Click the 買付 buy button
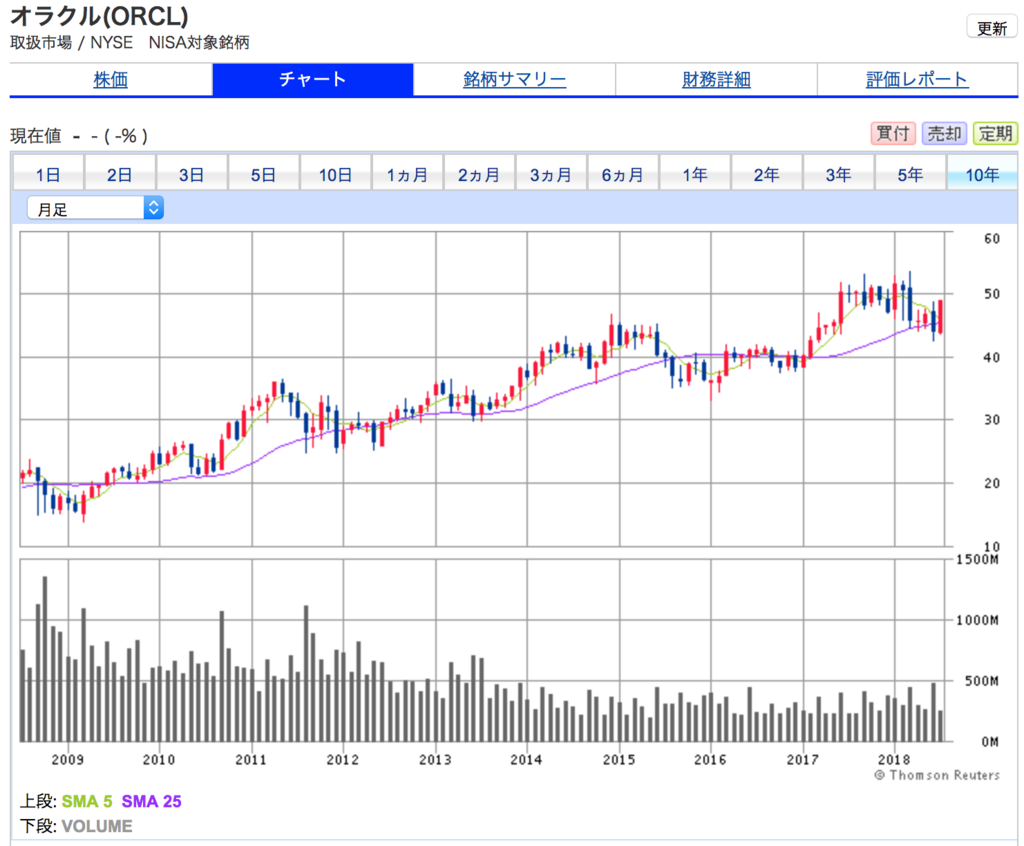Viewport: 1024px width, 846px height. point(893,133)
